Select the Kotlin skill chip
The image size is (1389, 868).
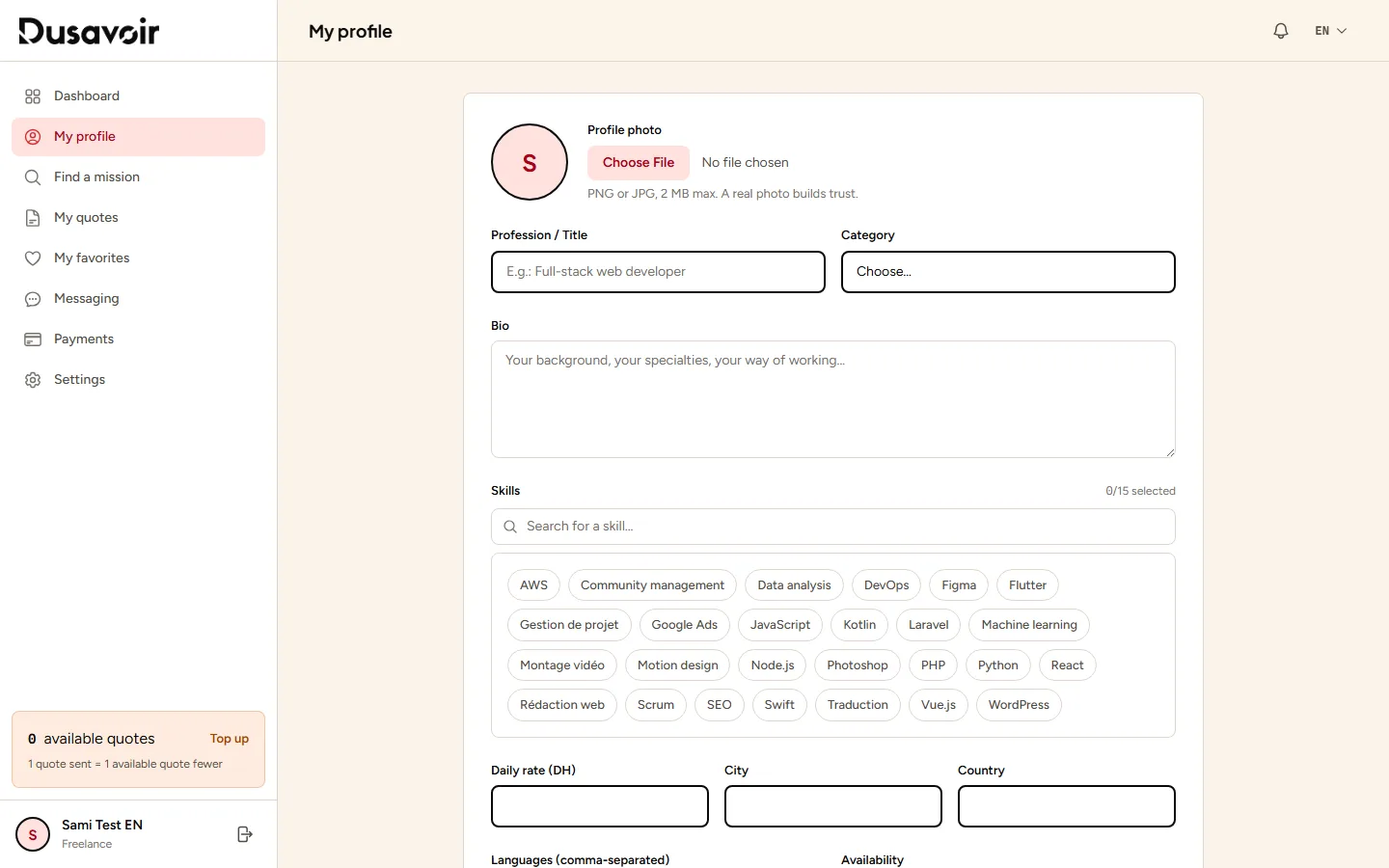click(x=859, y=625)
